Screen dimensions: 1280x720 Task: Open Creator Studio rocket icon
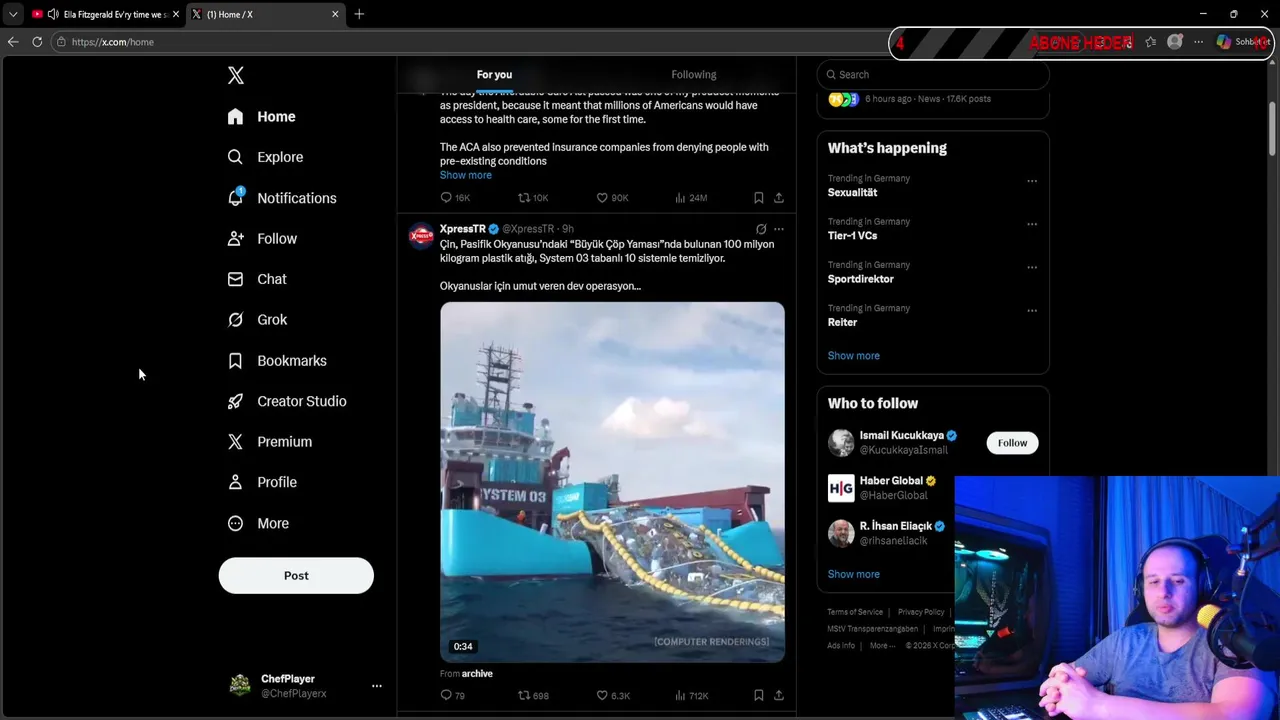(235, 401)
